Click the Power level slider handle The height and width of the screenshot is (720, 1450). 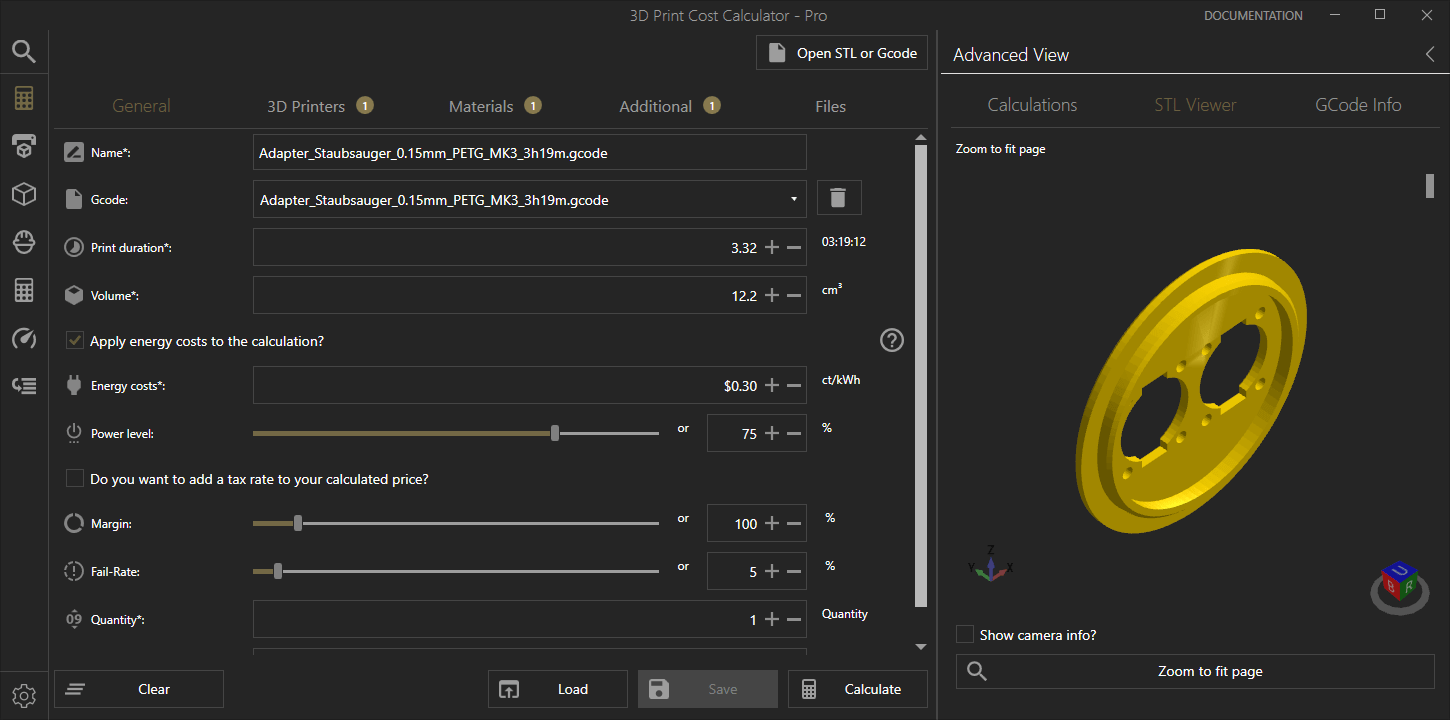[555, 433]
